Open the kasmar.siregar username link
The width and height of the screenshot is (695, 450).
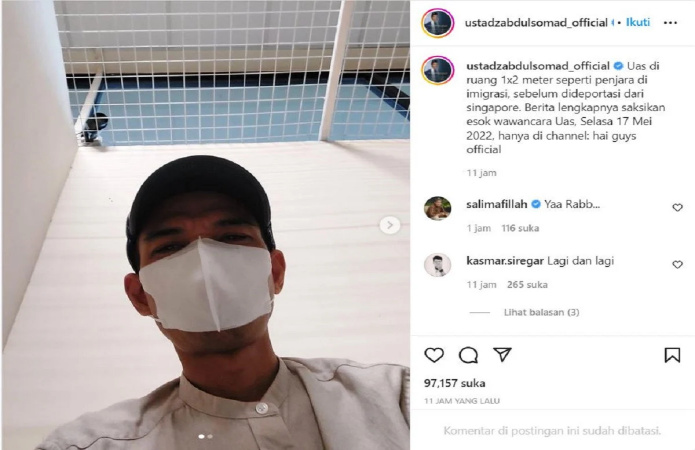coord(505,261)
